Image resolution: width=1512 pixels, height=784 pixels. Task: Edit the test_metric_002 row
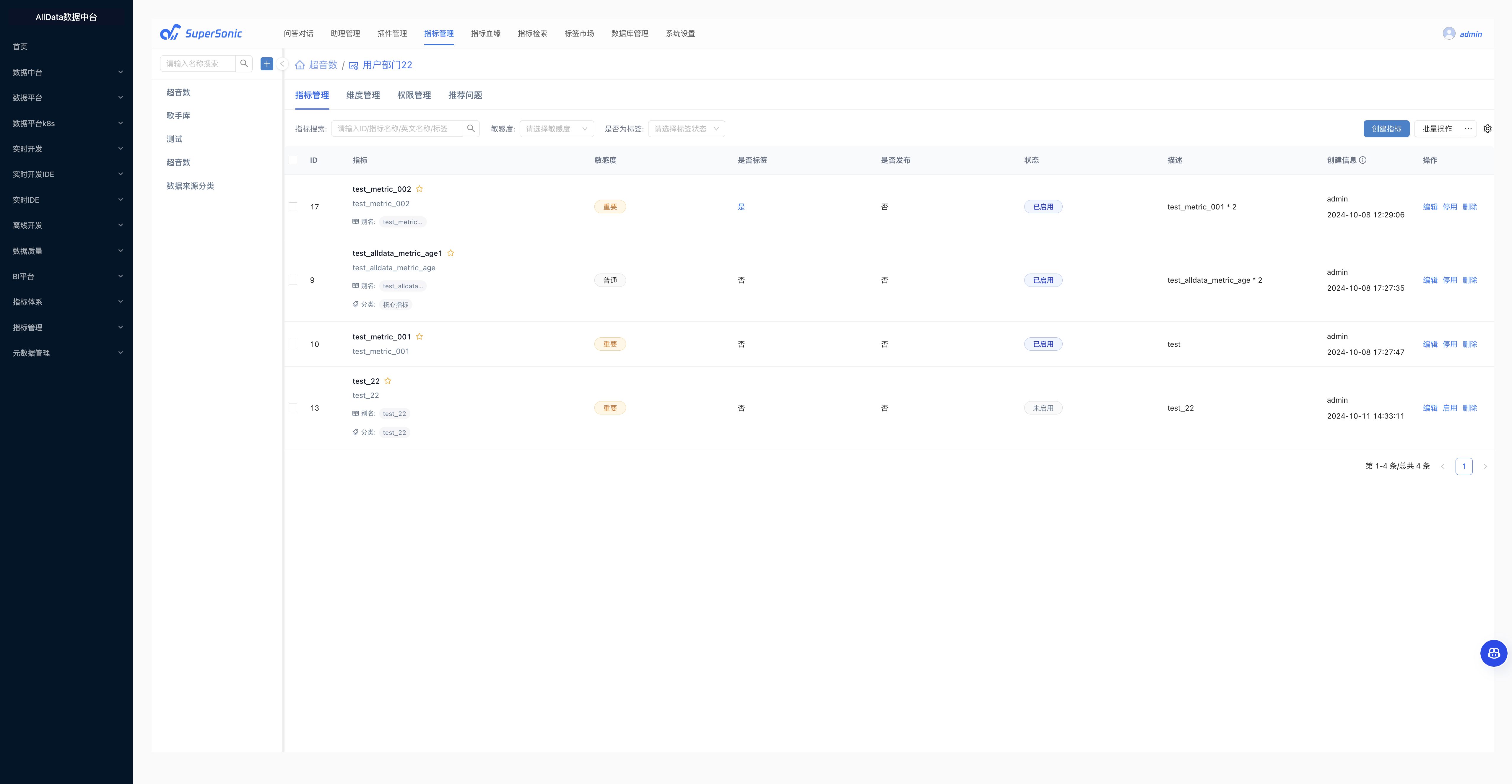1430,206
